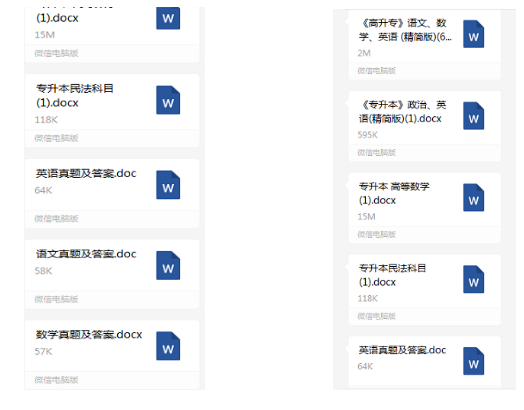
Task: Open 语文真题及答案.doc file name
Action: 86,254
